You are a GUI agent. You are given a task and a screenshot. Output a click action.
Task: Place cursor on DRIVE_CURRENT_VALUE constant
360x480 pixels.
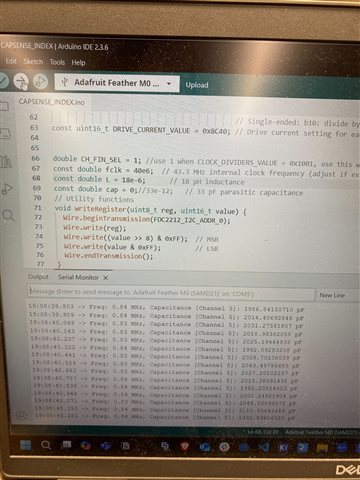pos(151,130)
